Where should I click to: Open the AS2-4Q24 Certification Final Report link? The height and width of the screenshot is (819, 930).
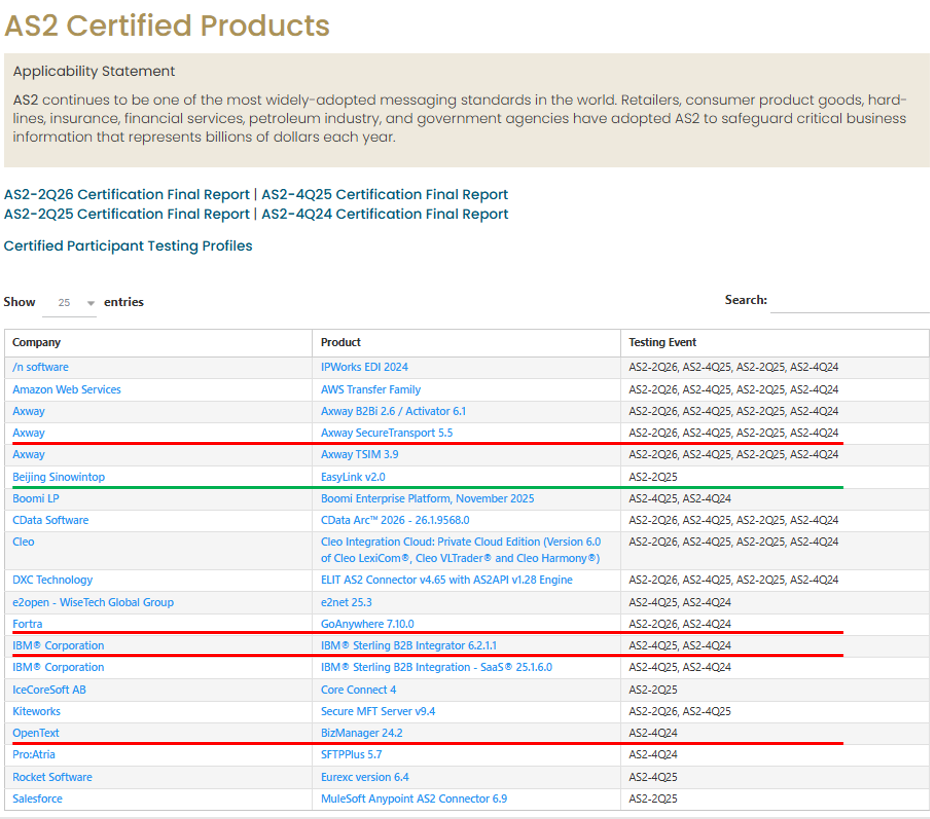[384, 214]
